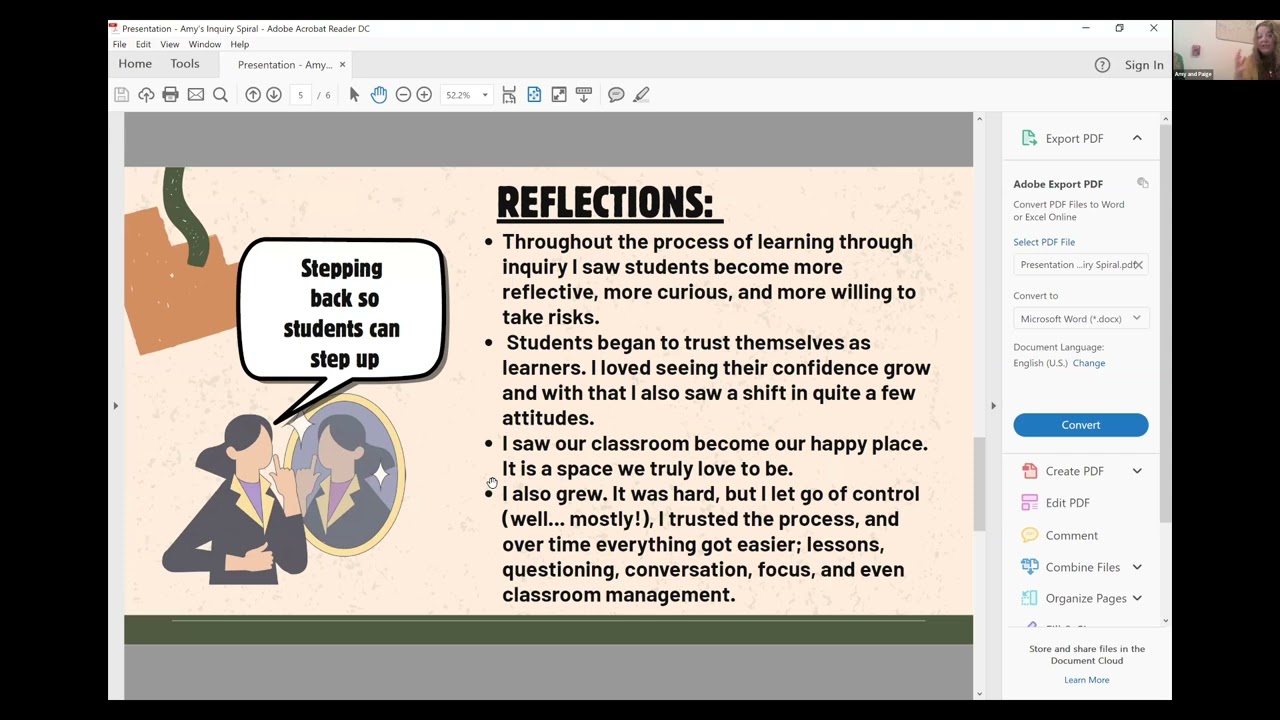
Task: Zoom in with the plus button
Action: point(424,95)
